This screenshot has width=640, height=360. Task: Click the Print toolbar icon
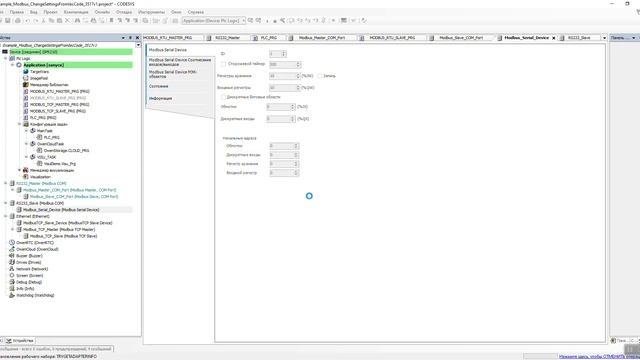(x=18, y=20)
